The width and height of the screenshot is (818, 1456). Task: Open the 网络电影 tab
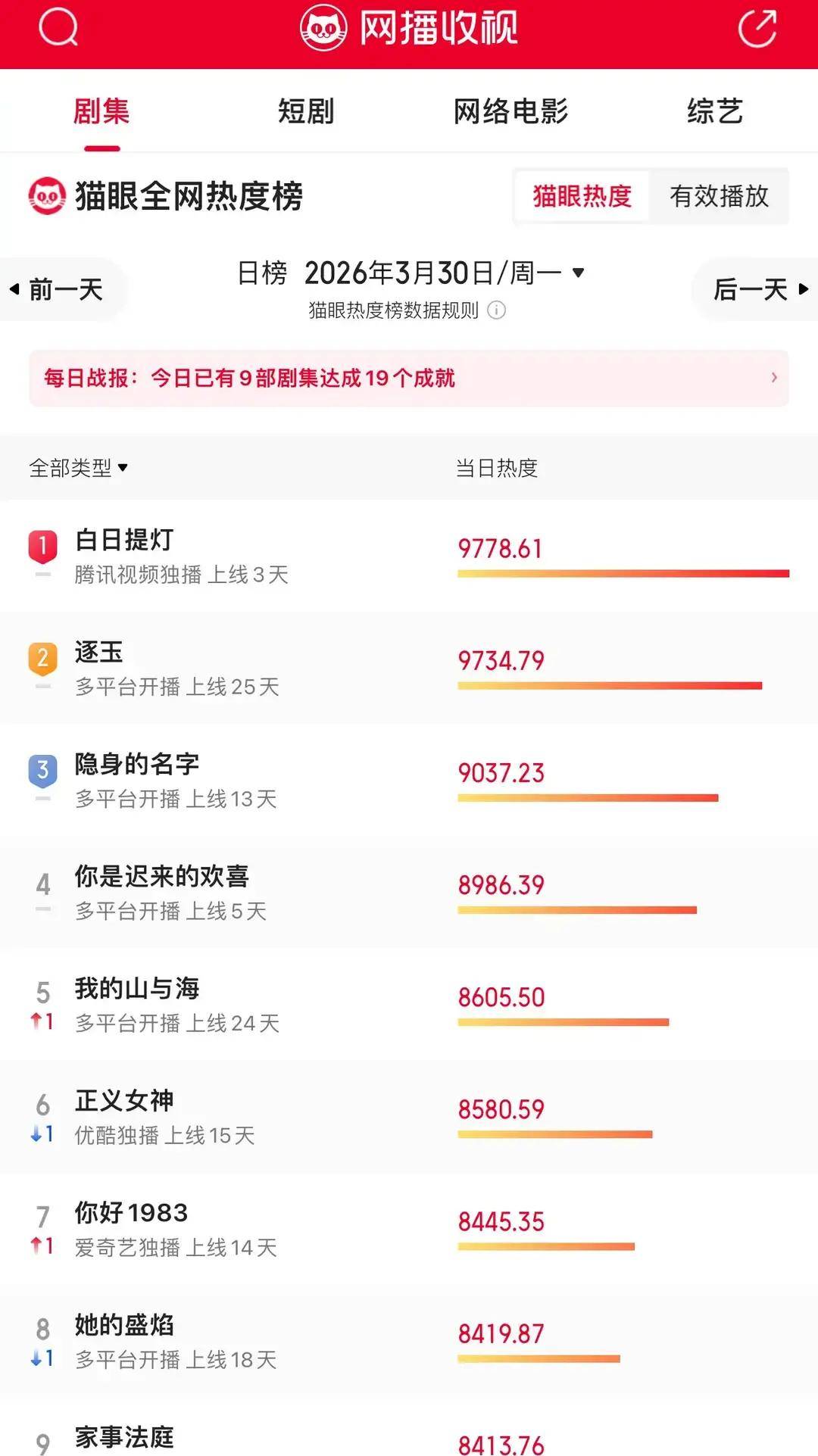(510, 111)
